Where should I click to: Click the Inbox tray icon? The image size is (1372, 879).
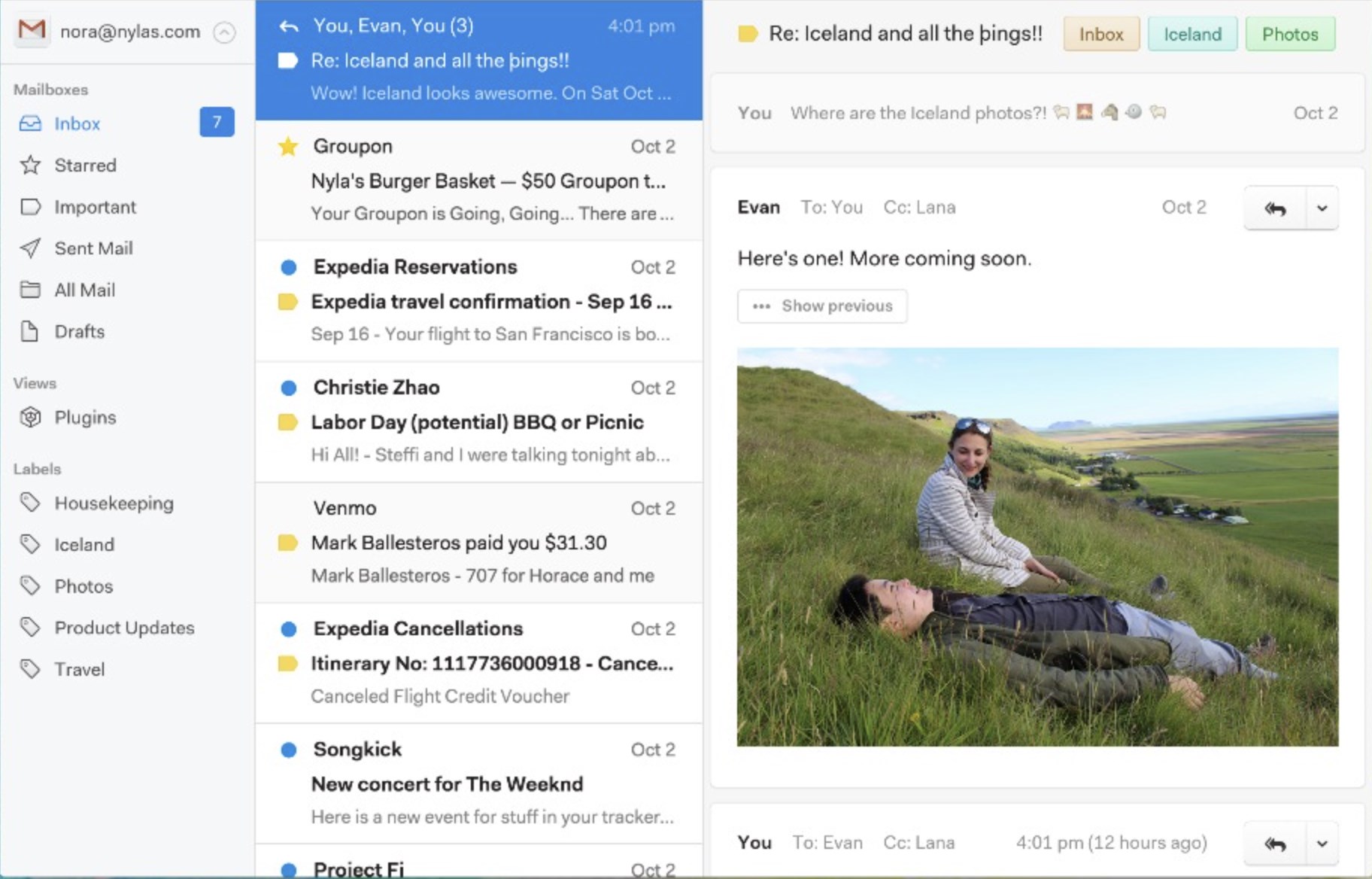[30, 123]
